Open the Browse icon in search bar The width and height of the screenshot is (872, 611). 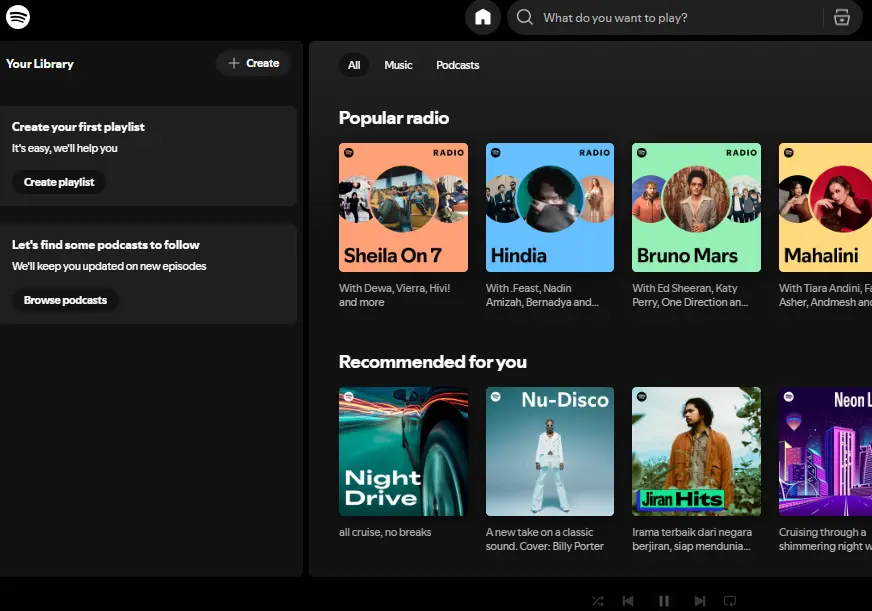842,17
